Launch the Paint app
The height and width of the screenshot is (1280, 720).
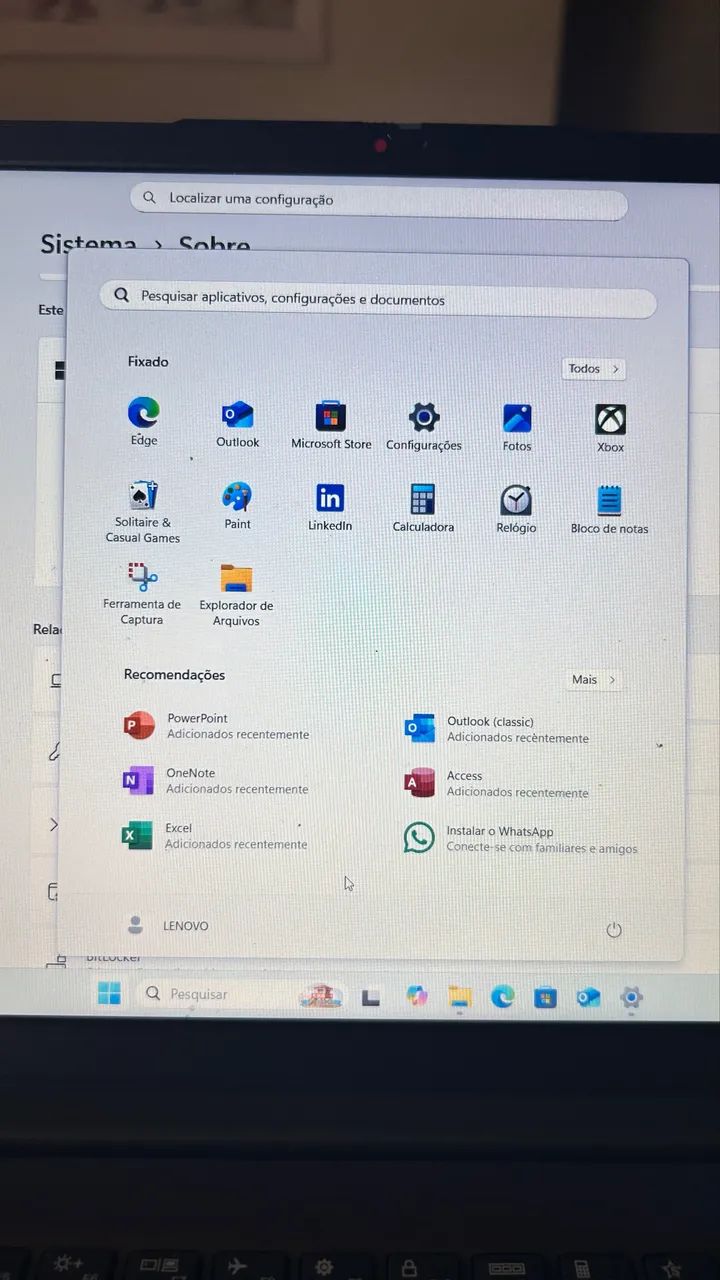tap(237, 506)
